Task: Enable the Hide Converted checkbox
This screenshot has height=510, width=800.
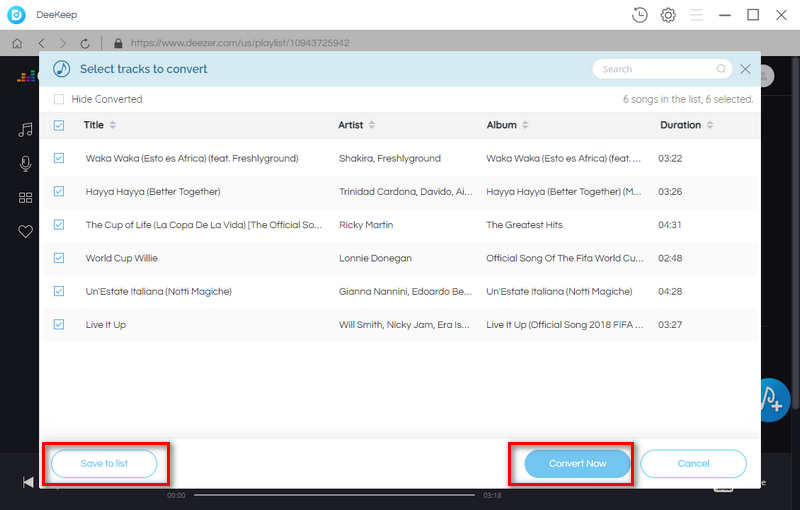Action: click(x=59, y=99)
